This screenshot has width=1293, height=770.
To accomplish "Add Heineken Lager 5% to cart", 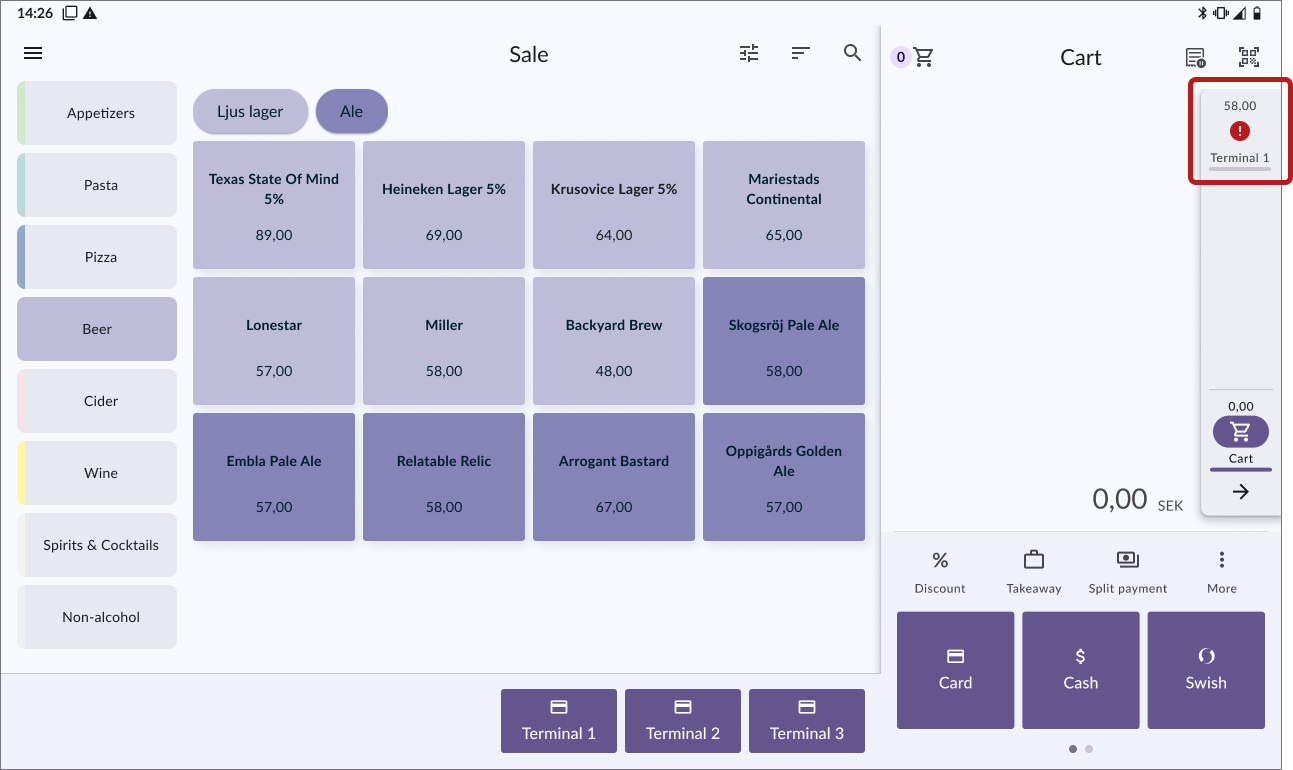I will pyautogui.click(x=444, y=205).
